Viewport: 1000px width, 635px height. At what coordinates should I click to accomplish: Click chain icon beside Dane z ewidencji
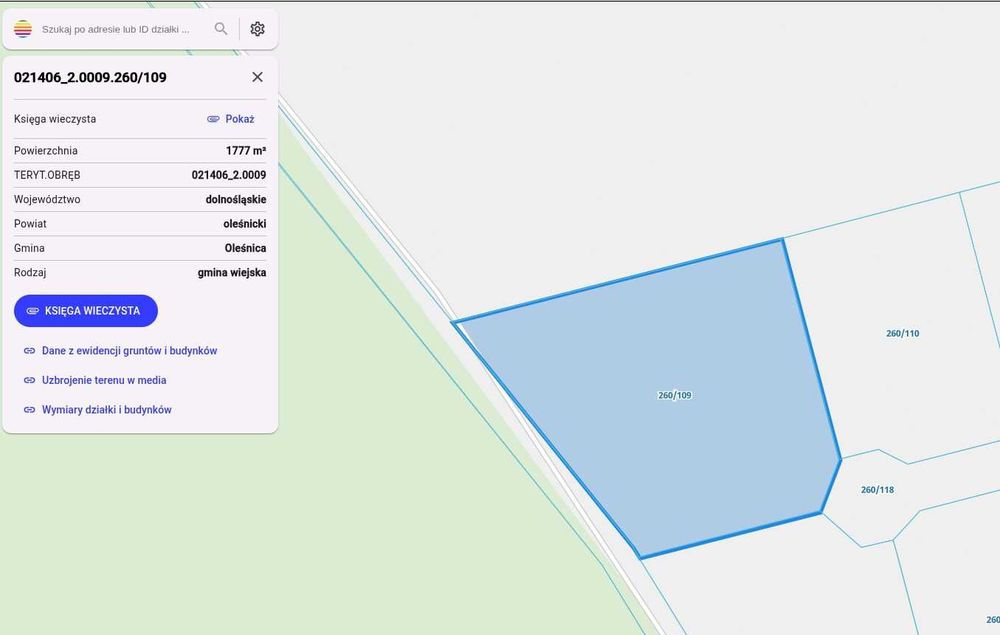pos(29,351)
